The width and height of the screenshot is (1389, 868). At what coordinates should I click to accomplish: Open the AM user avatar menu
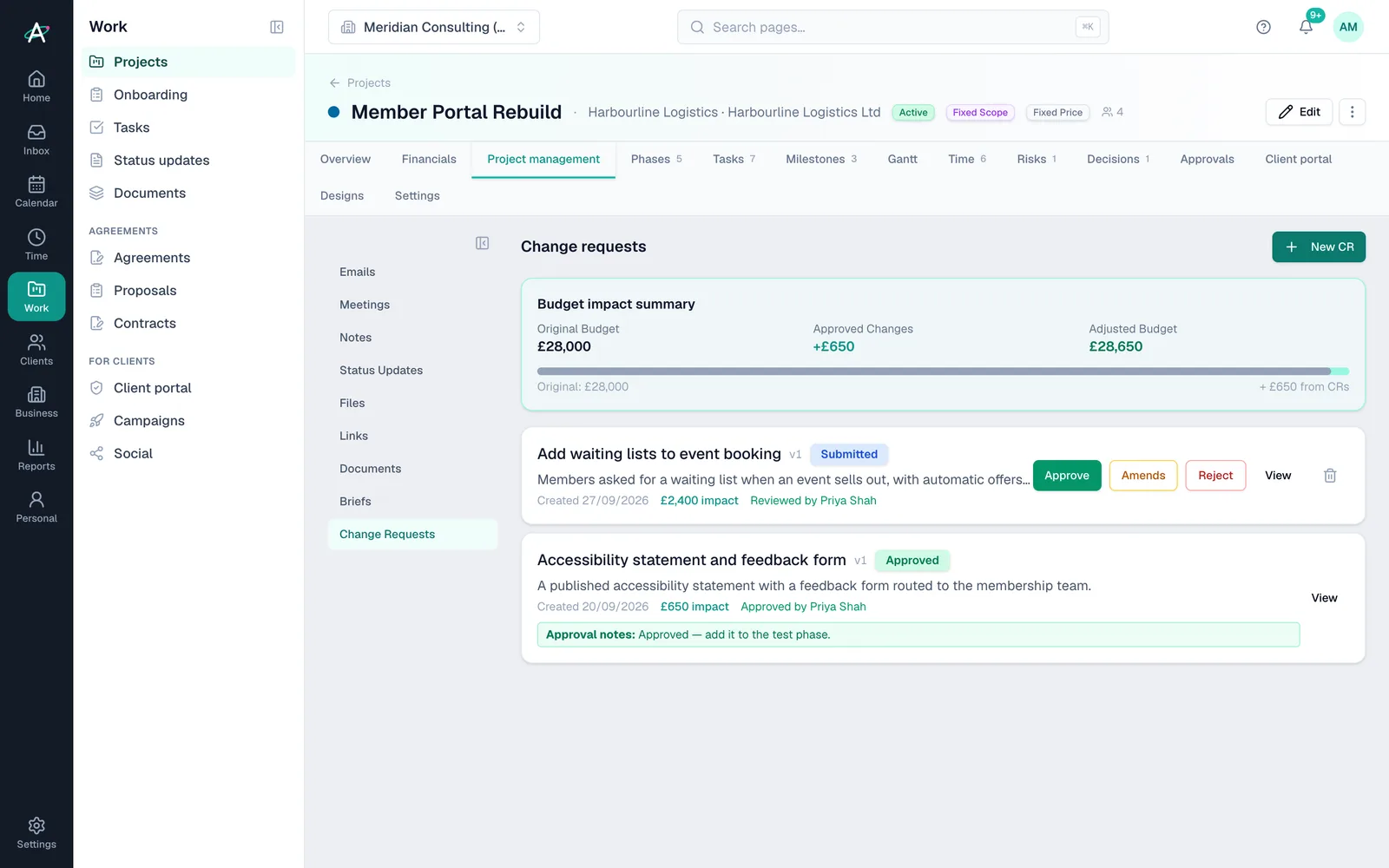pyautogui.click(x=1348, y=27)
